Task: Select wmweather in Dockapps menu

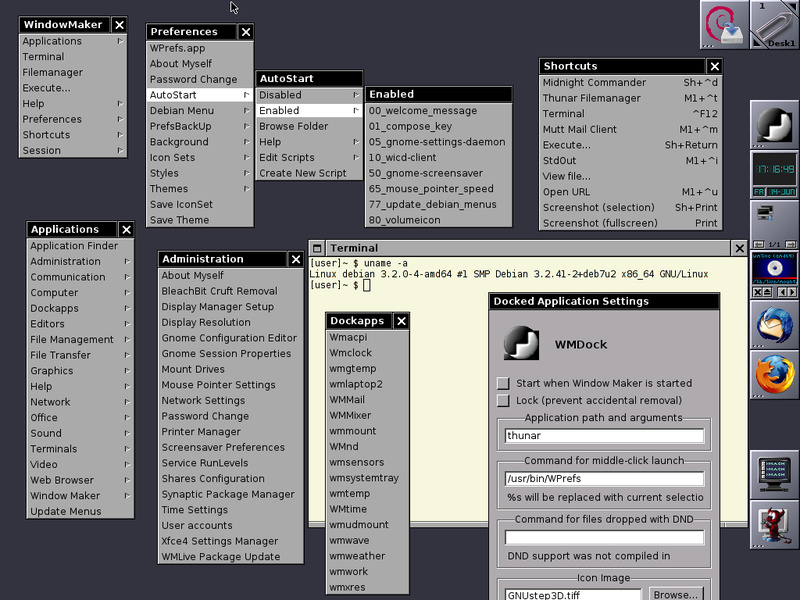Action: click(x=367, y=556)
